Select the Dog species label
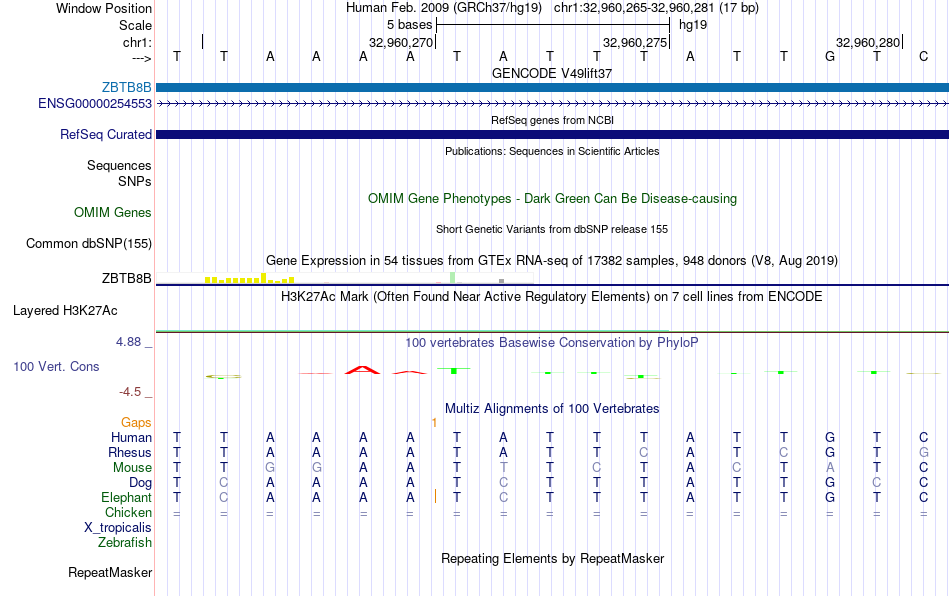 140,483
